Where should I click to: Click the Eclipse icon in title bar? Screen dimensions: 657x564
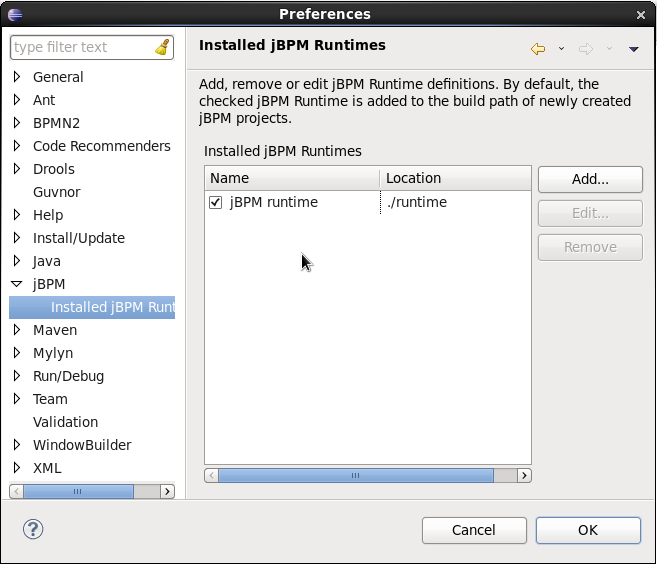pos(15,14)
